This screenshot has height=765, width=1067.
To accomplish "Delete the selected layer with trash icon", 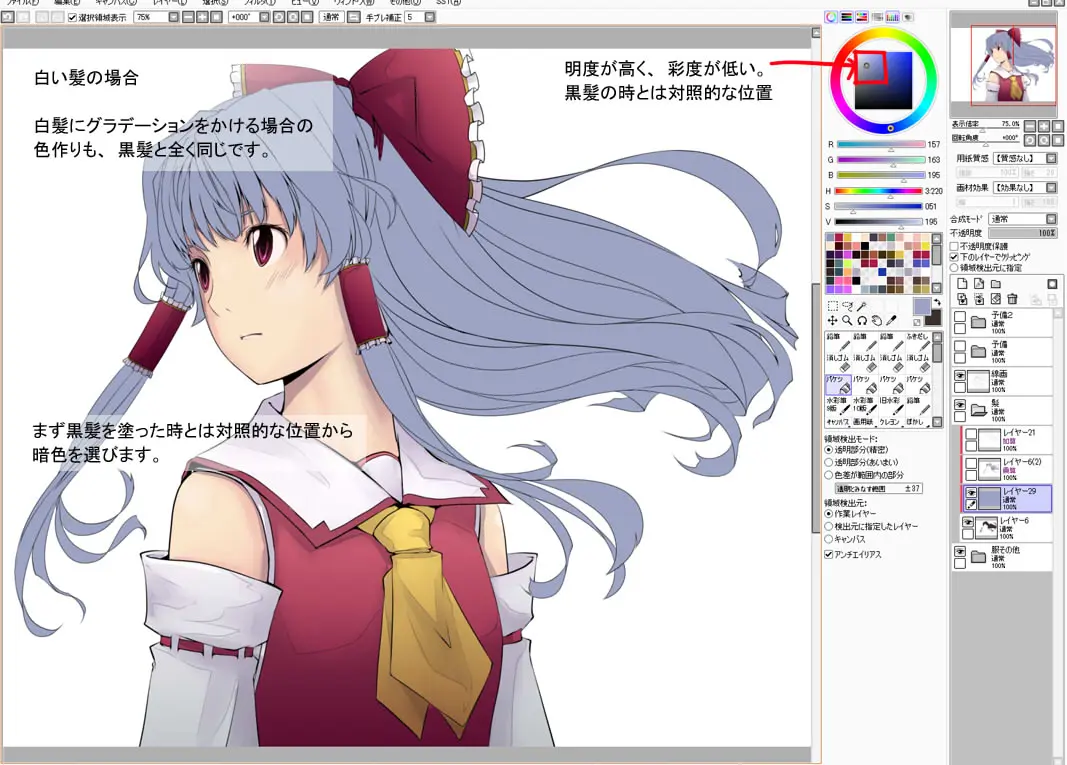I will point(1013,299).
